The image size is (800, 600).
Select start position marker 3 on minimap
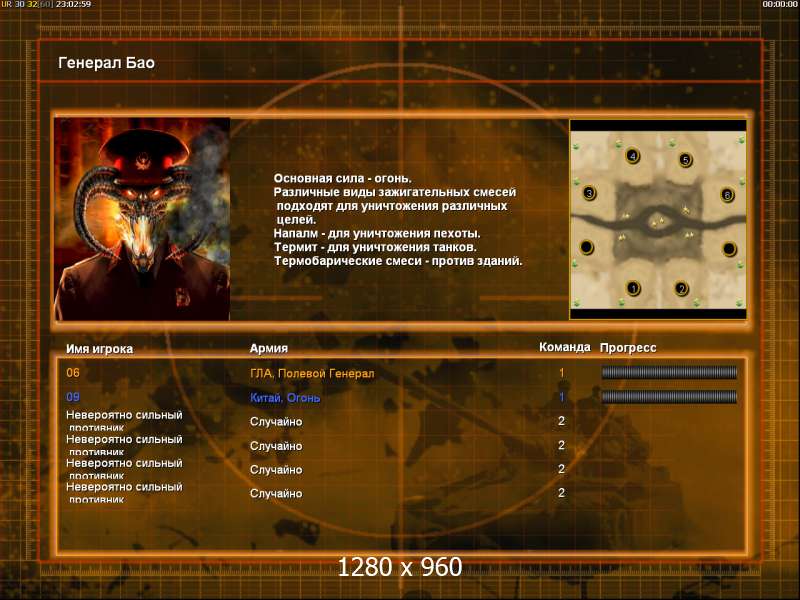click(x=589, y=193)
